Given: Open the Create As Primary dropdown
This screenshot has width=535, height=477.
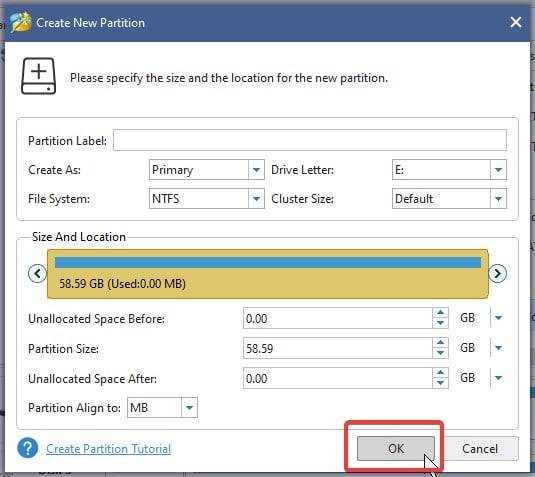Looking at the screenshot, I should click(256, 170).
